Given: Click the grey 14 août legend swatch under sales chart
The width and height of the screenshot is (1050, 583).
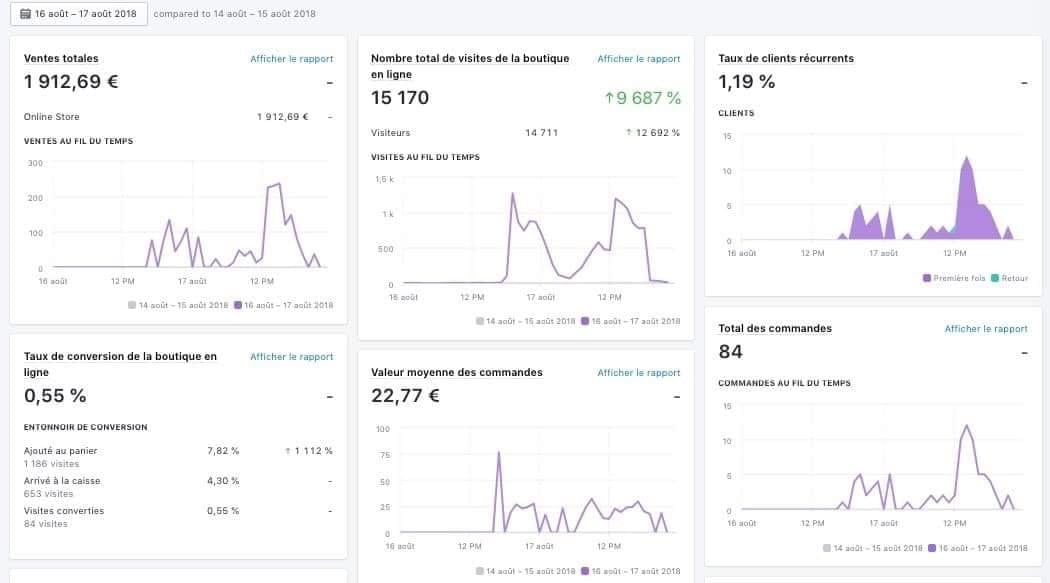Looking at the screenshot, I should tap(132, 305).
